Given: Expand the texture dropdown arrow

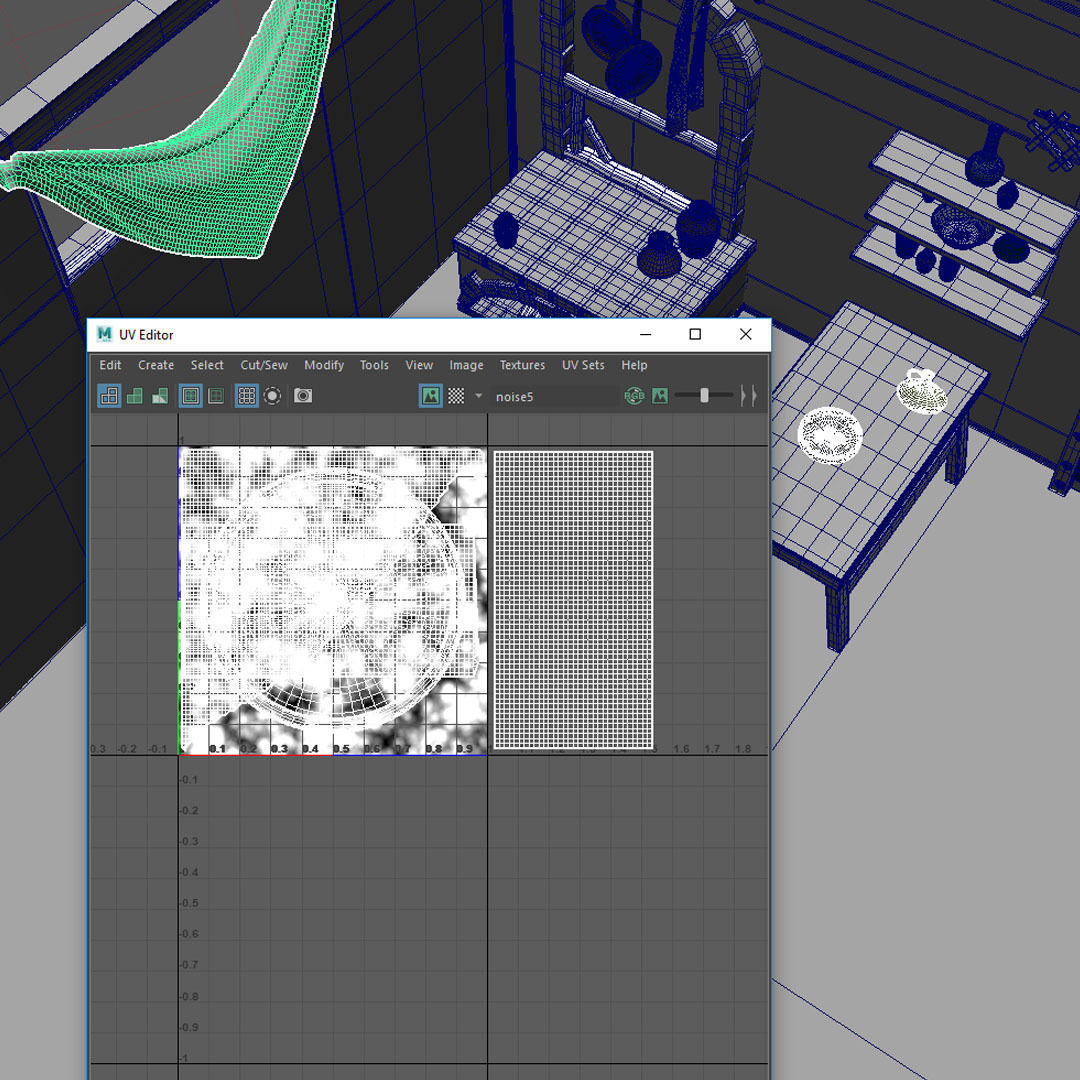Looking at the screenshot, I should coord(479,395).
